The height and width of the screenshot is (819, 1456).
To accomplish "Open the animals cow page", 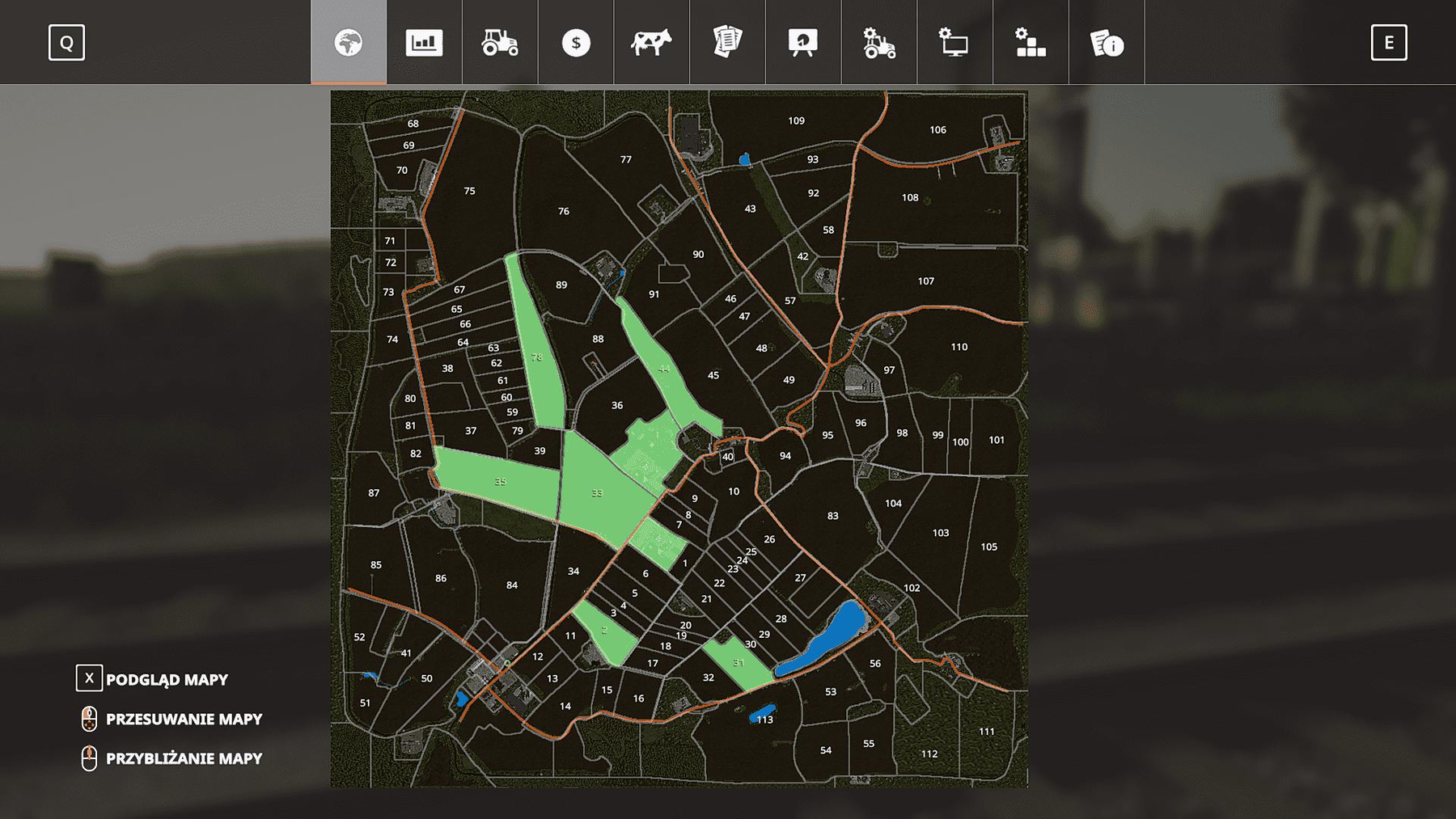I will 651,42.
